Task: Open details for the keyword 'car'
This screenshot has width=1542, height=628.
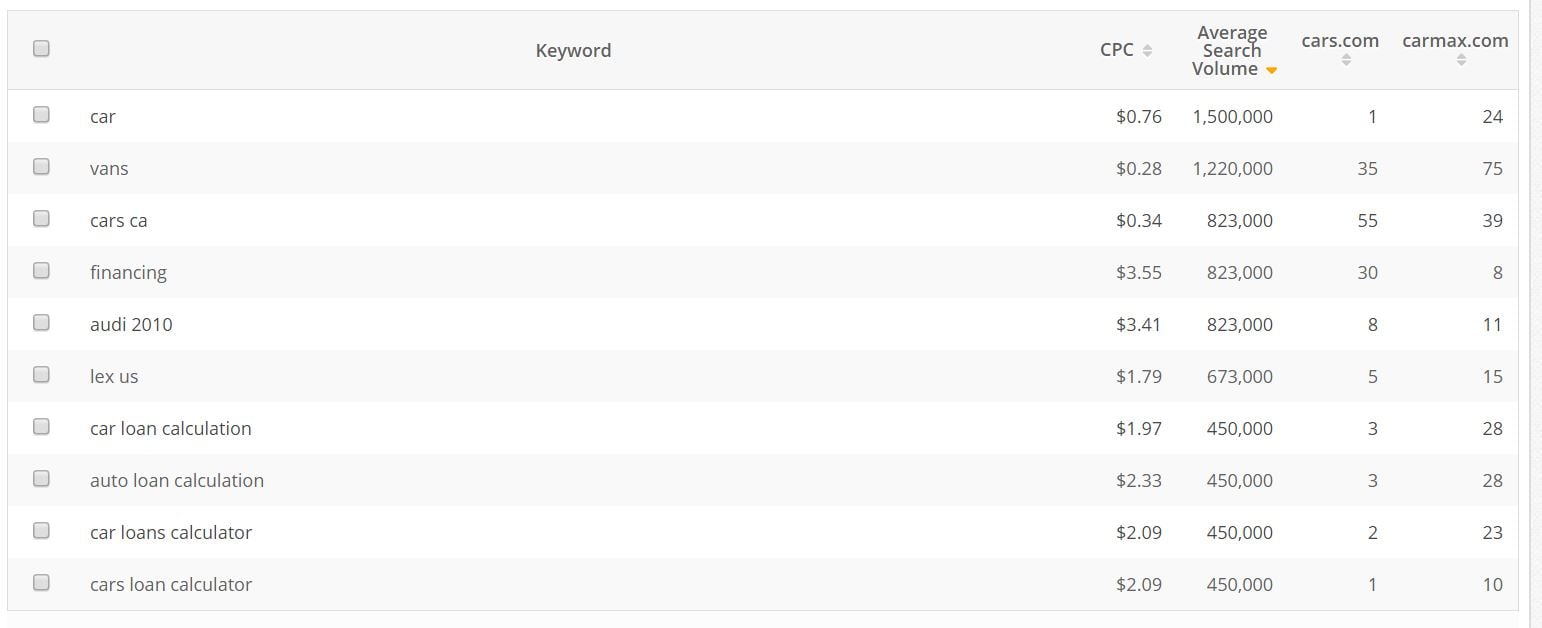Action: pyautogui.click(x=103, y=116)
